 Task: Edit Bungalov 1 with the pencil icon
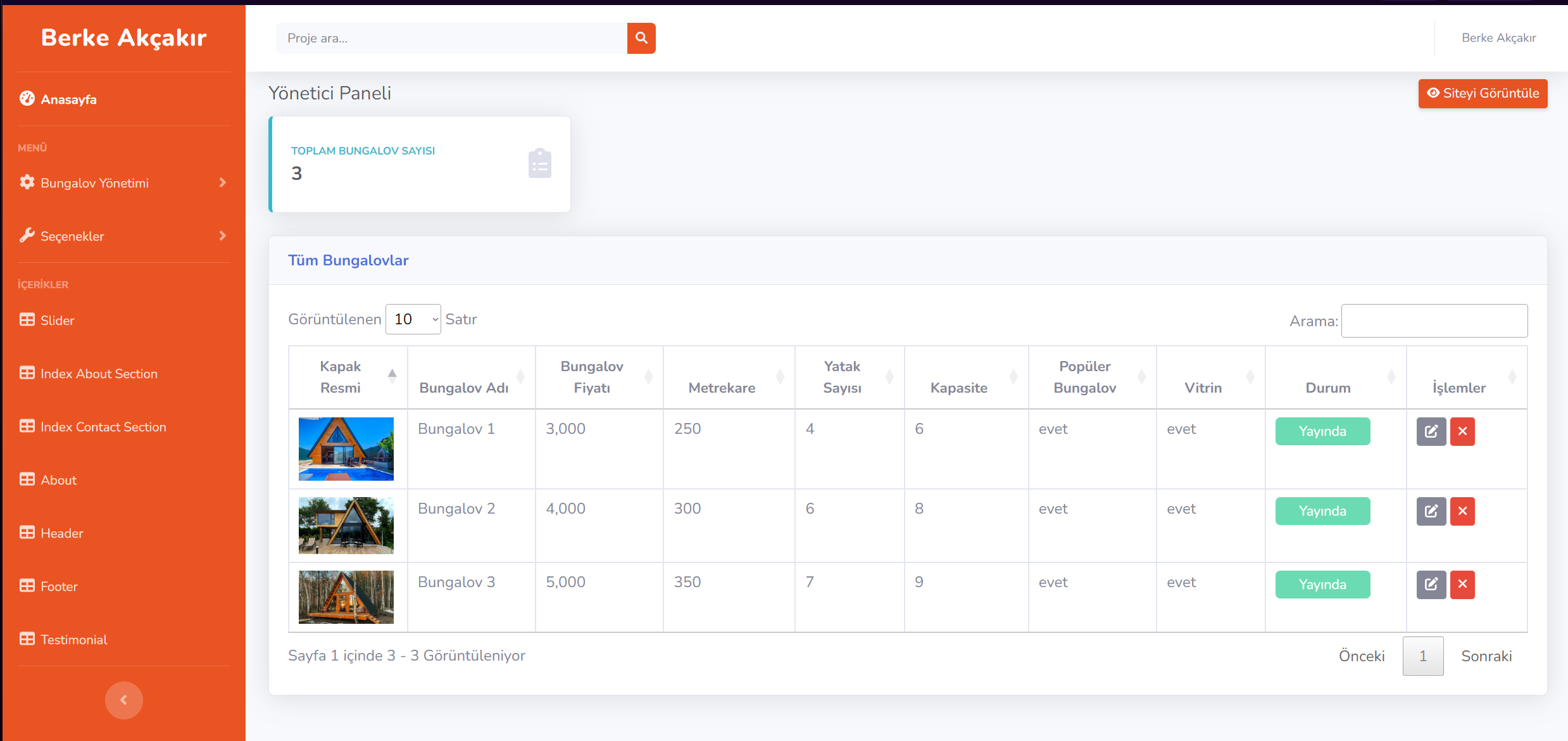pos(1431,431)
